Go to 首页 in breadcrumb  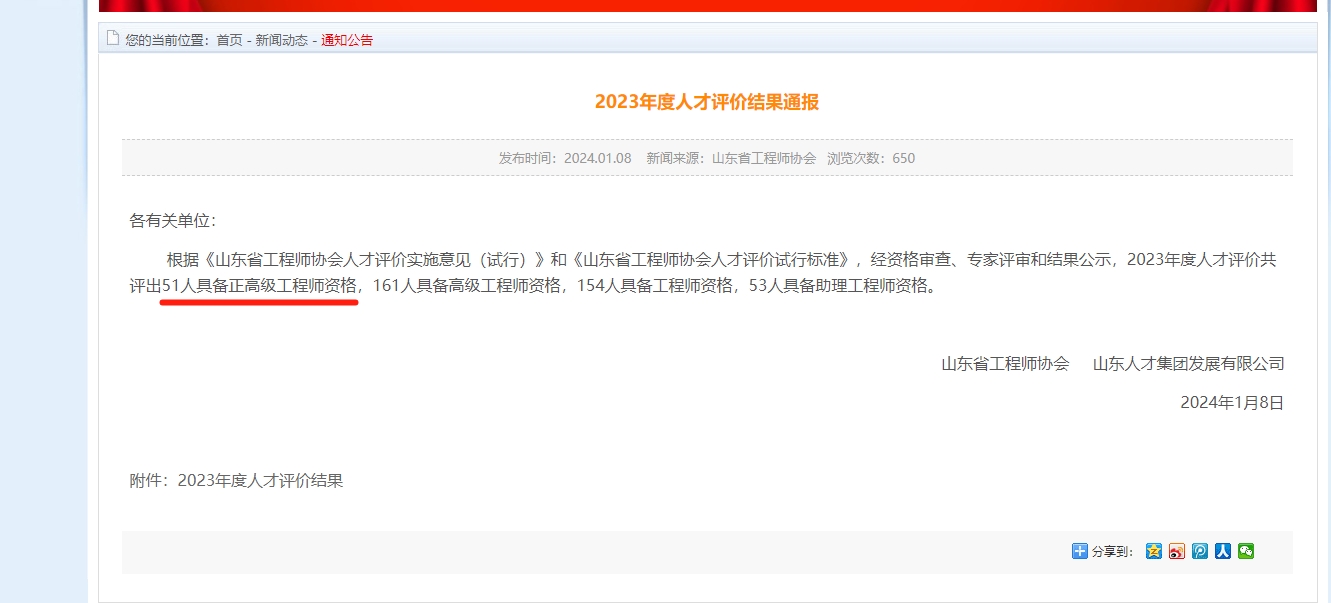tap(229, 40)
